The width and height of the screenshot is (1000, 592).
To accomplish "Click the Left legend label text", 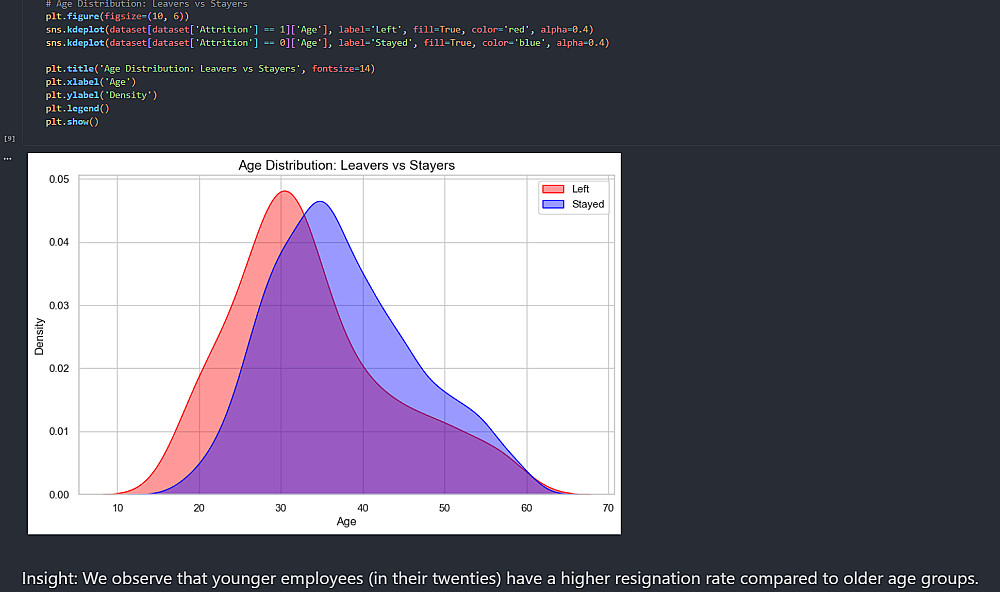I will pyautogui.click(x=580, y=189).
